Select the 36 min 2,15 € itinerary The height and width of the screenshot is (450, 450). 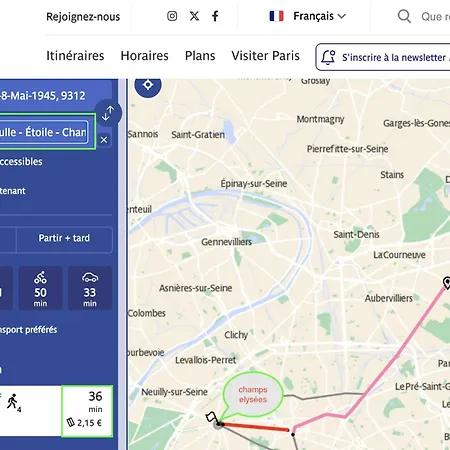[x=87, y=411]
